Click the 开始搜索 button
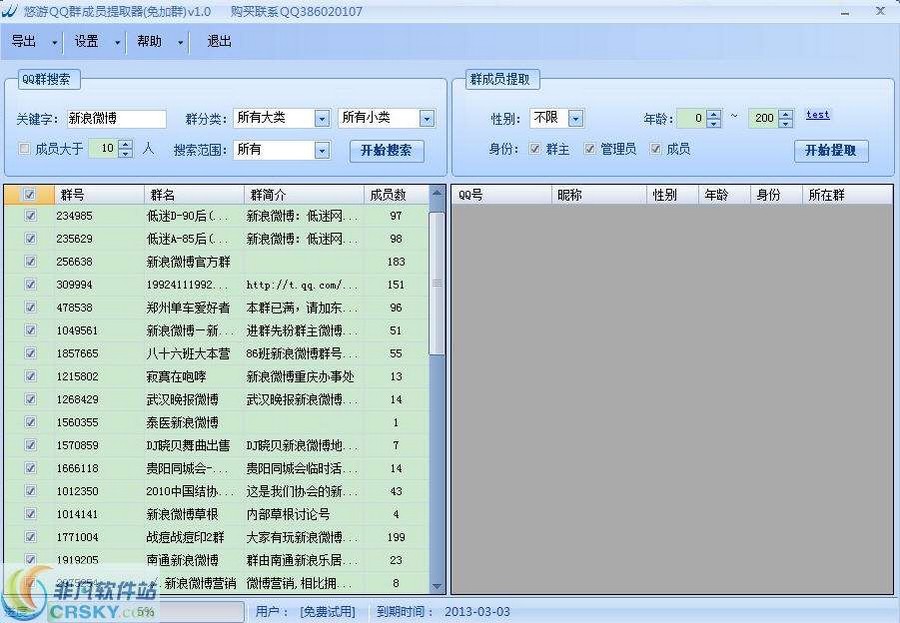Viewport: 900px width, 623px height. tap(386, 150)
